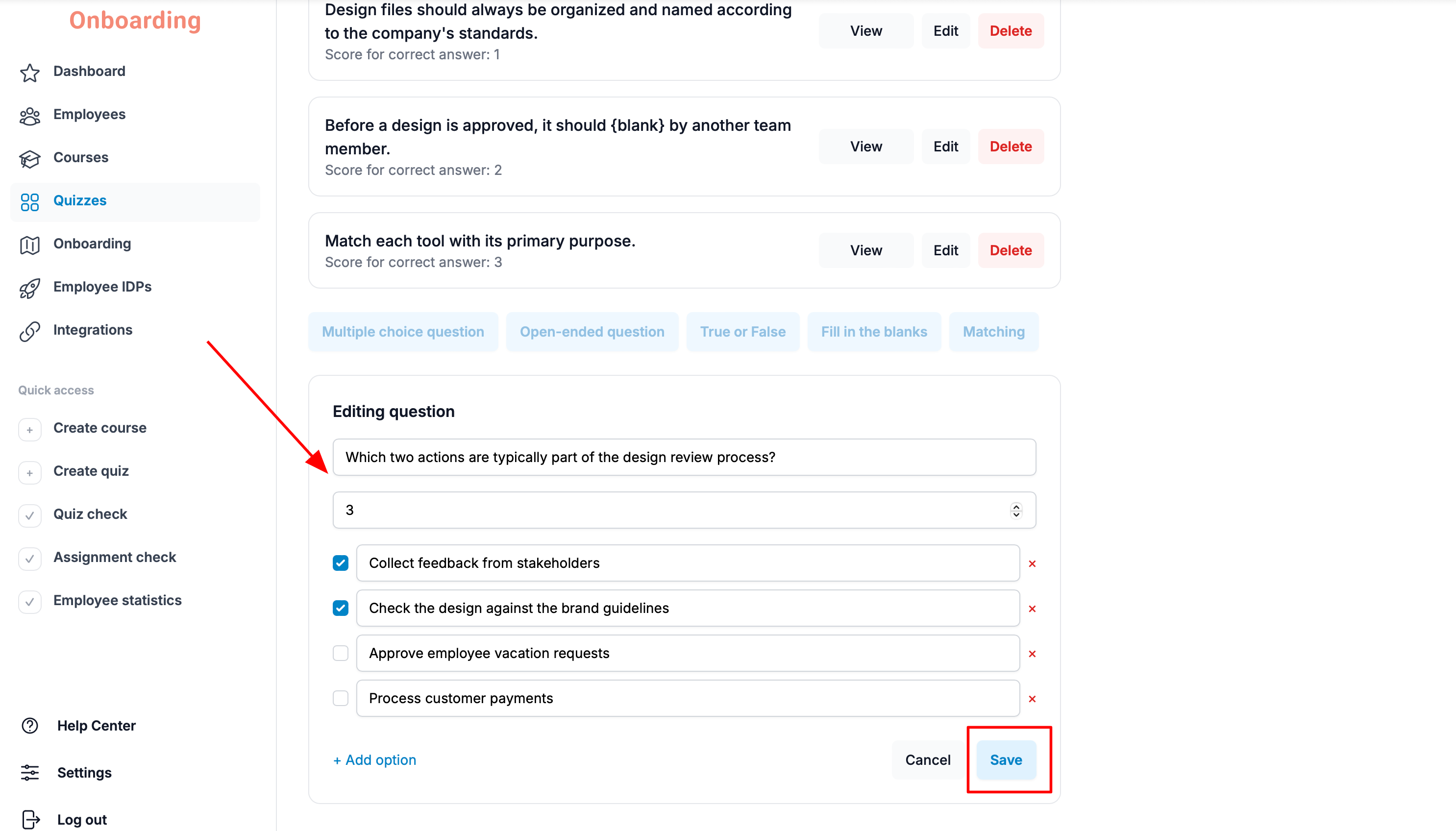Viewport: 1456px width, 831px height.
Task: Click the question text input field
Action: click(684, 457)
